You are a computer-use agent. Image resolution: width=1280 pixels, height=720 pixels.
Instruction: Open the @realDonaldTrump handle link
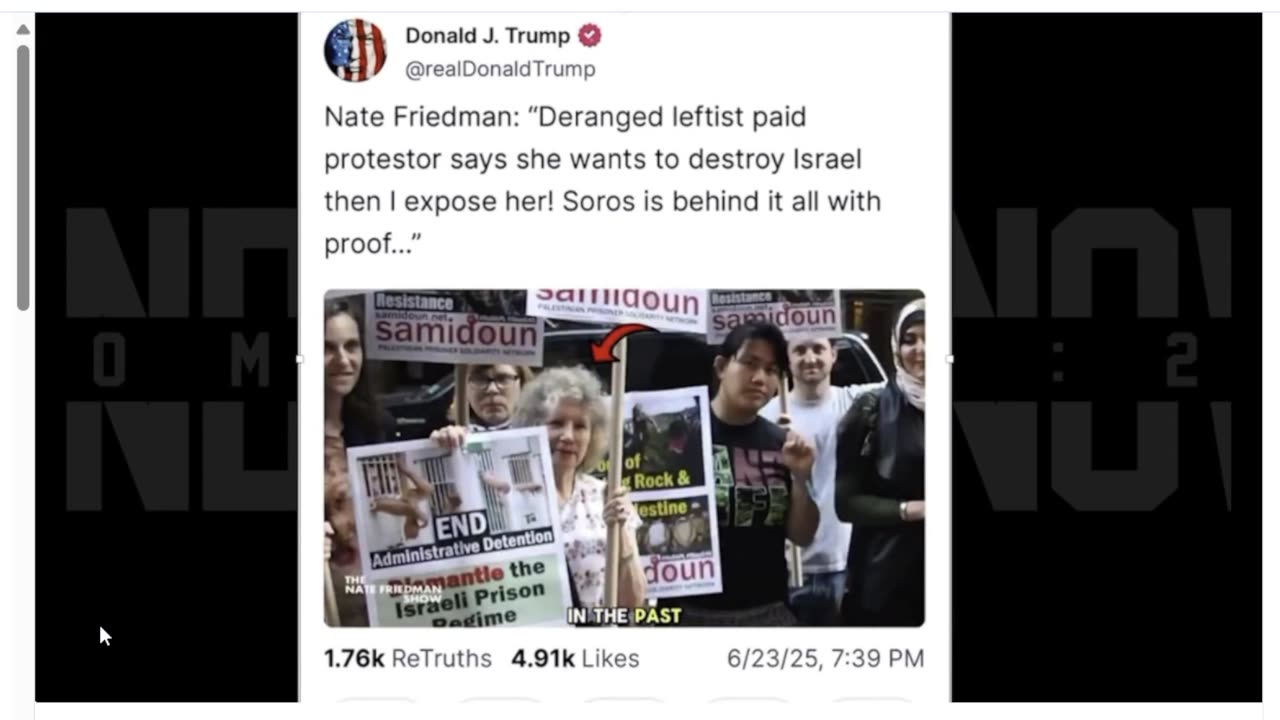pos(500,69)
